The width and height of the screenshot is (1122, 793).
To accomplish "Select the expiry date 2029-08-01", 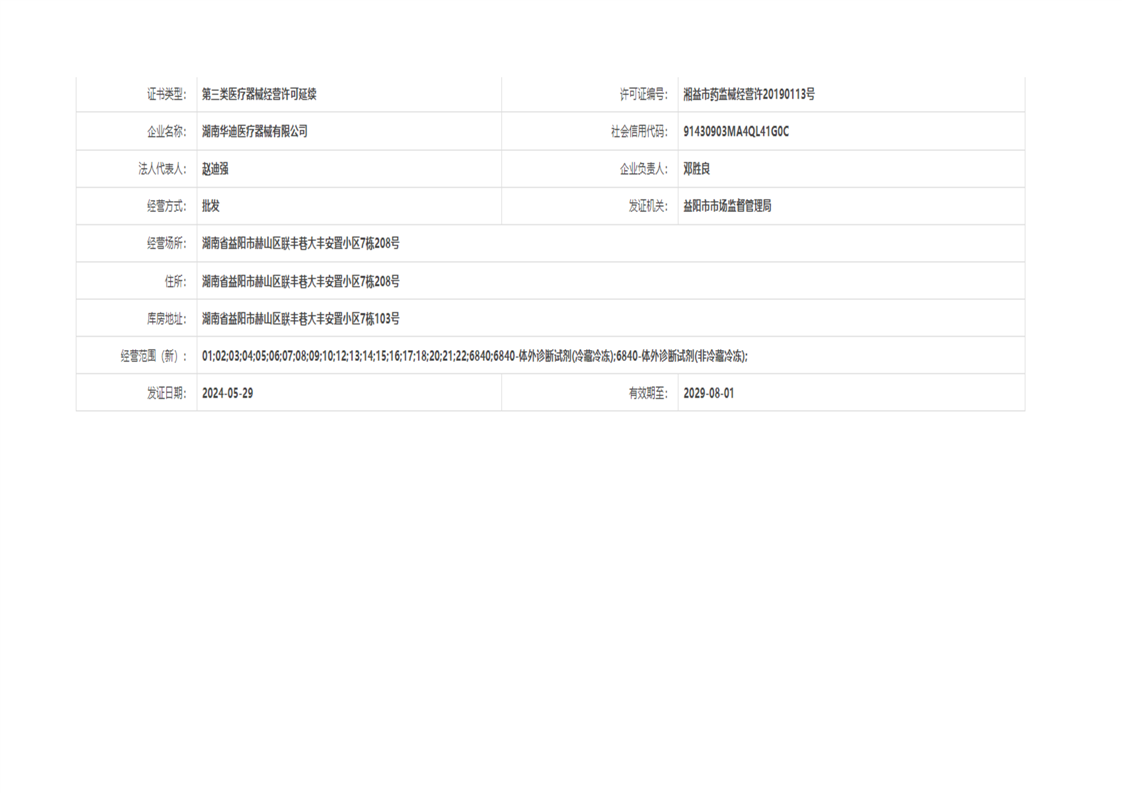I will click(x=708, y=393).
